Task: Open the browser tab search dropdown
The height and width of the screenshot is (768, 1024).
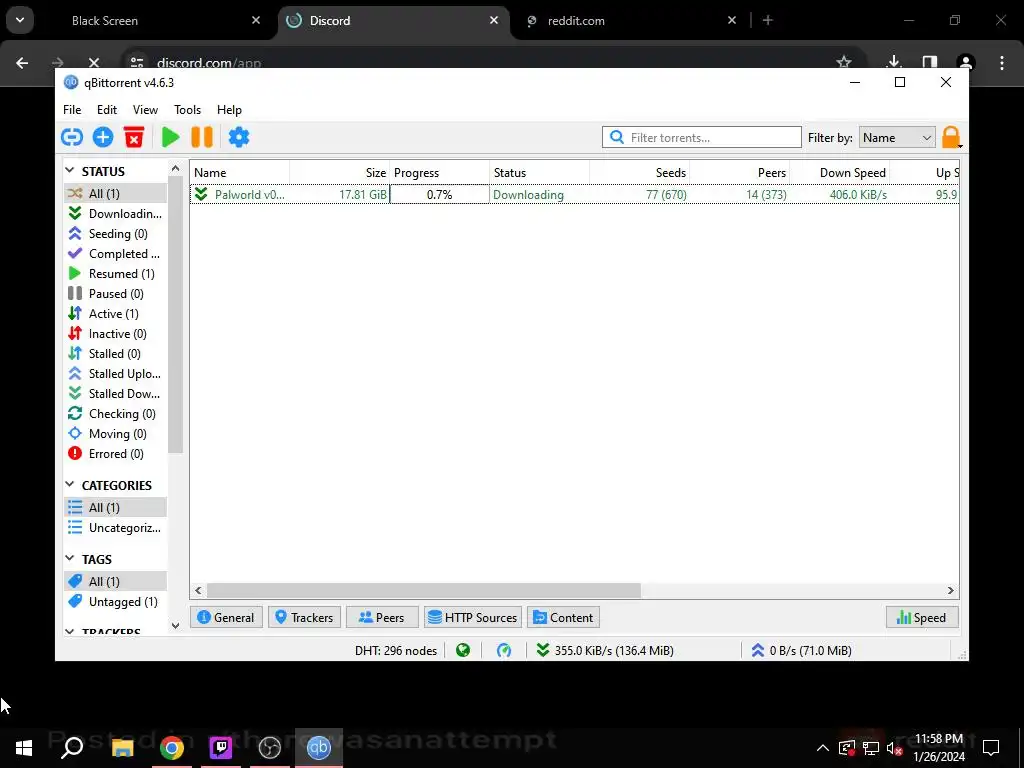Action: (x=20, y=20)
